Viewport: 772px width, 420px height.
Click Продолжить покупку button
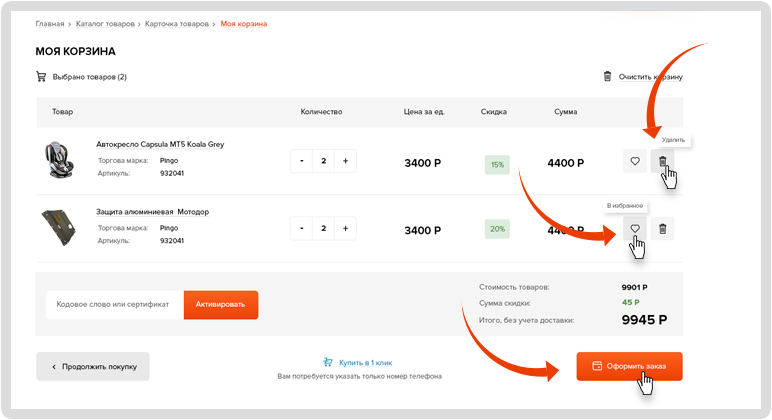point(93,367)
